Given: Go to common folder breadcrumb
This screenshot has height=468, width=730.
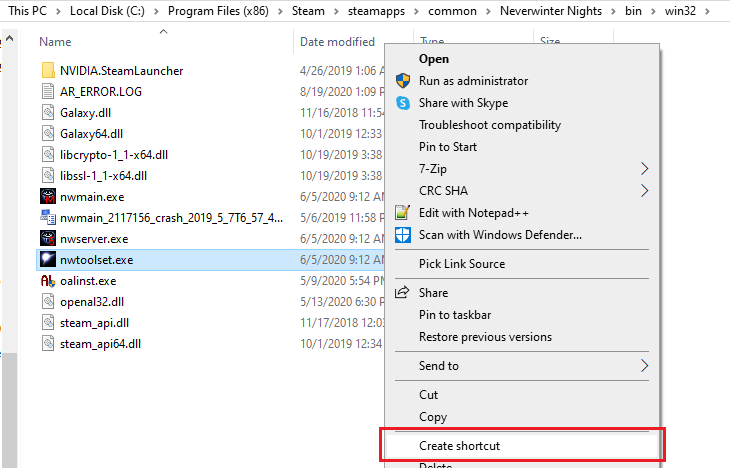Looking at the screenshot, I should tap(452, 11).
